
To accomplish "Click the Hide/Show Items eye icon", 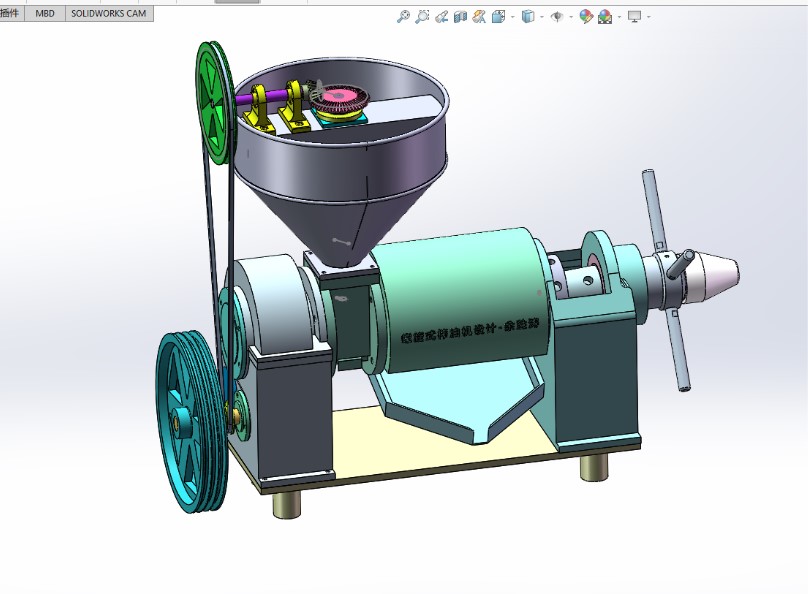I will pos(557,17).
